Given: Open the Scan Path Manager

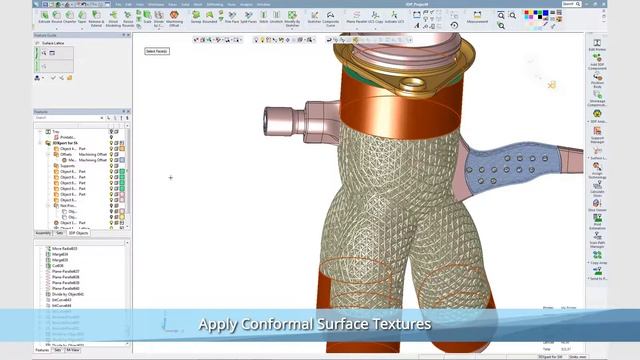Looking at the screenshot, I should click(597, 240).
